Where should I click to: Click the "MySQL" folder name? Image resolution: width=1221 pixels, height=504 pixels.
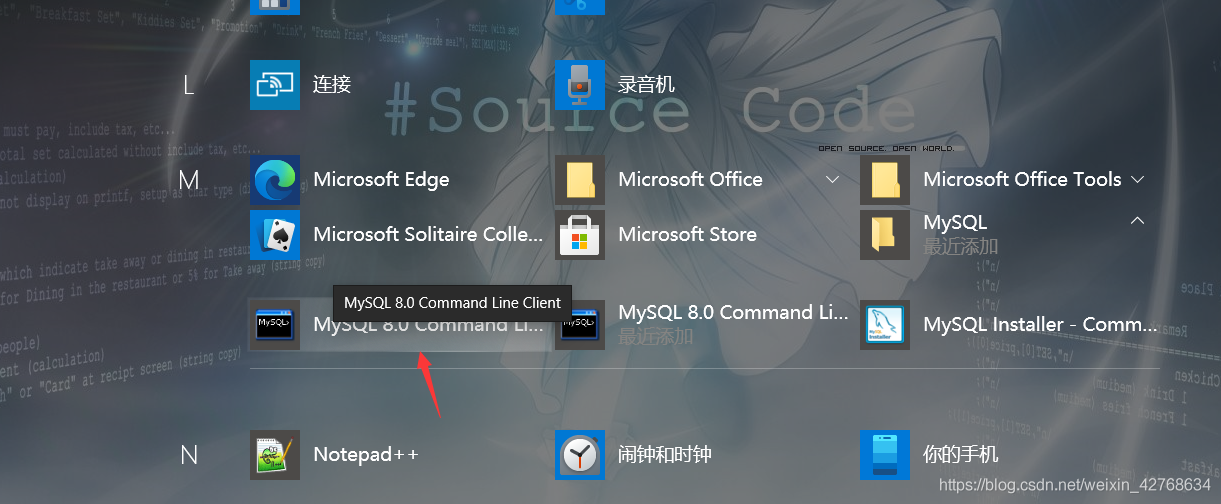point(955,222)
